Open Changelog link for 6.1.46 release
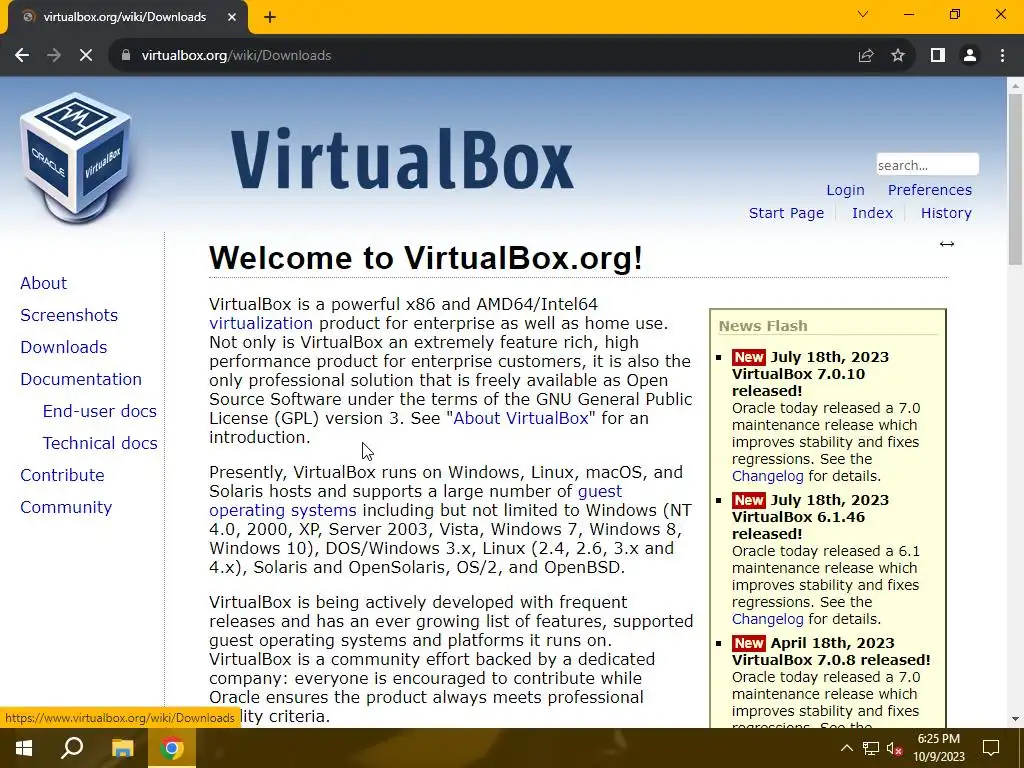Viewport: 1024px width, 768px height. pos(767,619)
